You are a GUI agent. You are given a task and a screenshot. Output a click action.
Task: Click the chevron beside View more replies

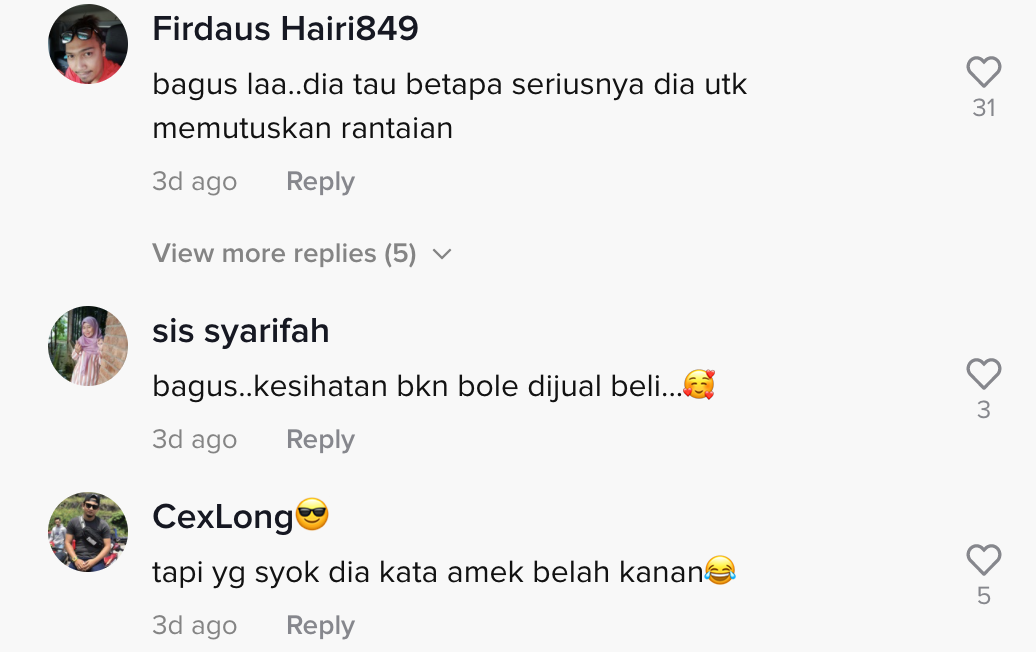pos(441,254)
